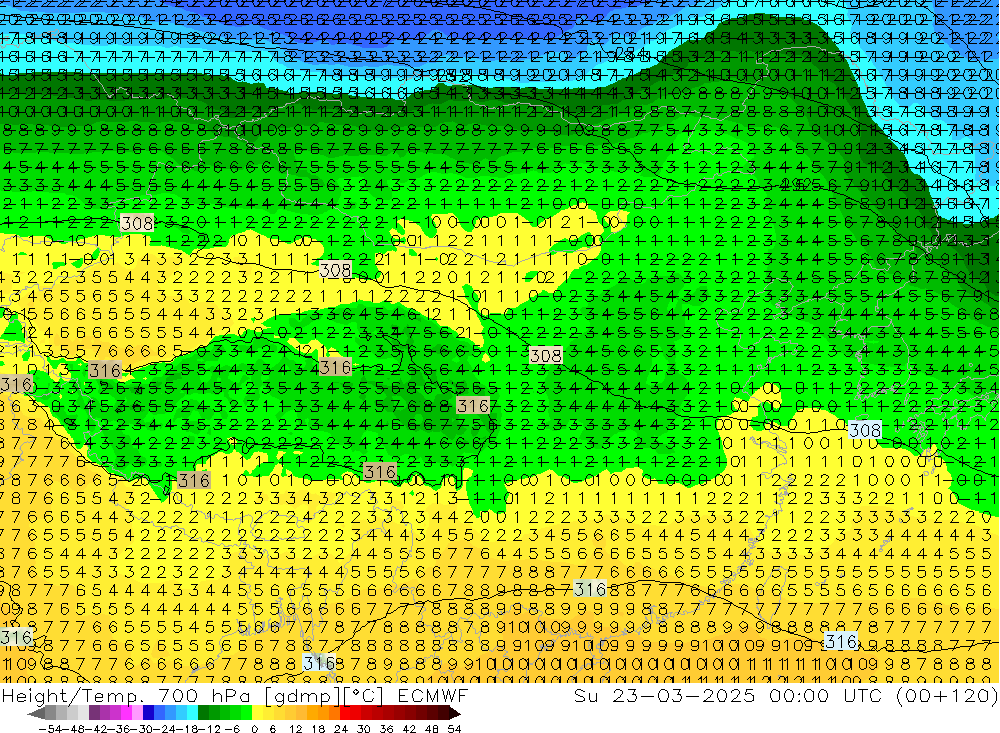Select the "[gdmp][°C]" units label
The width and height of the screenshot is (1000, 733).
[324, 697]
